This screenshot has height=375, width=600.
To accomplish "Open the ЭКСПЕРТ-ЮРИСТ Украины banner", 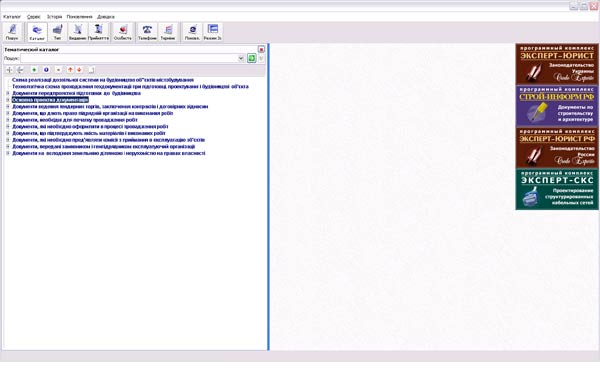I will pyautogui.click(x=557, y=64).
